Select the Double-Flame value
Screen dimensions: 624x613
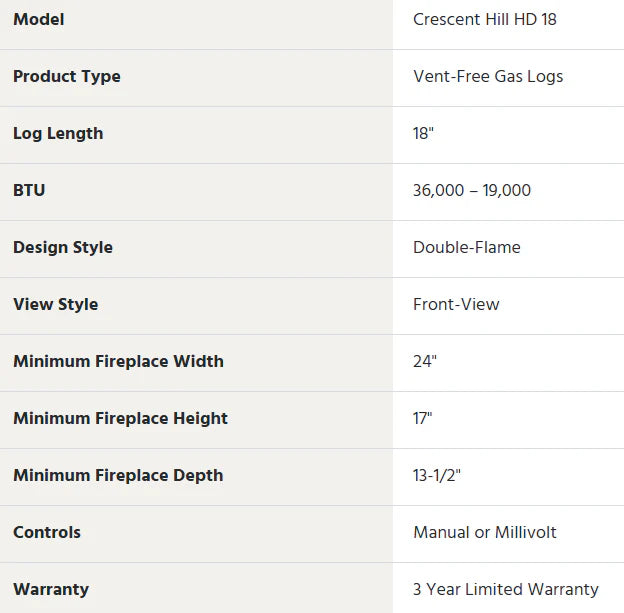[x=467, y=247]
